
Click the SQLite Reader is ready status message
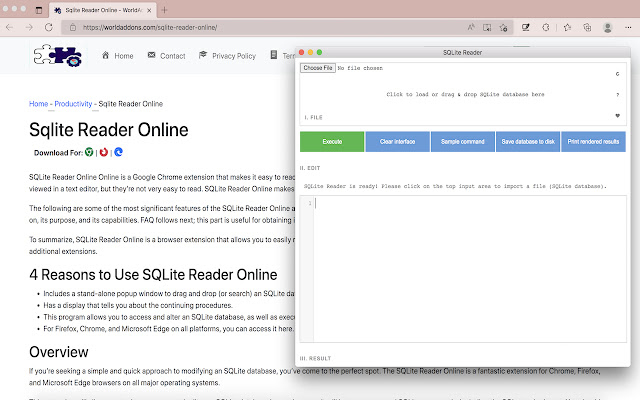click(455, 186)
